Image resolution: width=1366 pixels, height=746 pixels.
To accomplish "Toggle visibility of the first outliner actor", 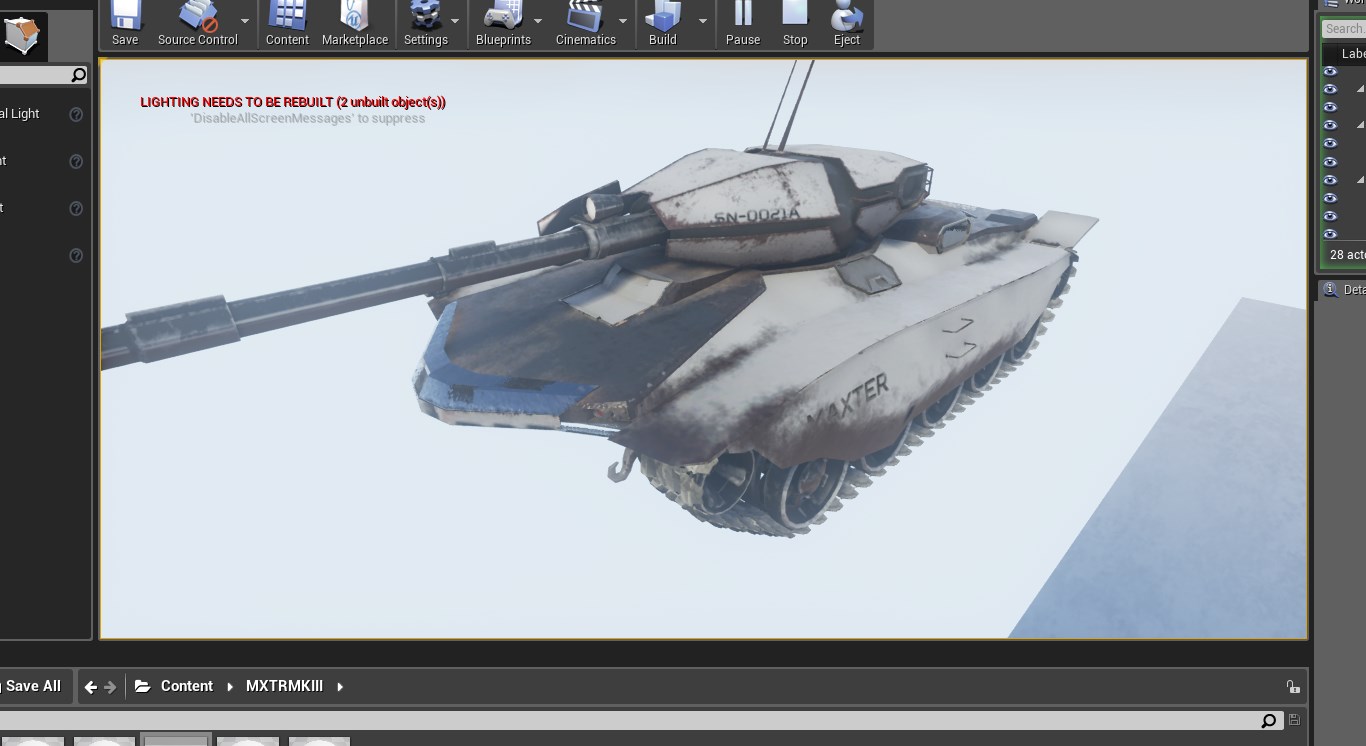I will [1330, 70].
